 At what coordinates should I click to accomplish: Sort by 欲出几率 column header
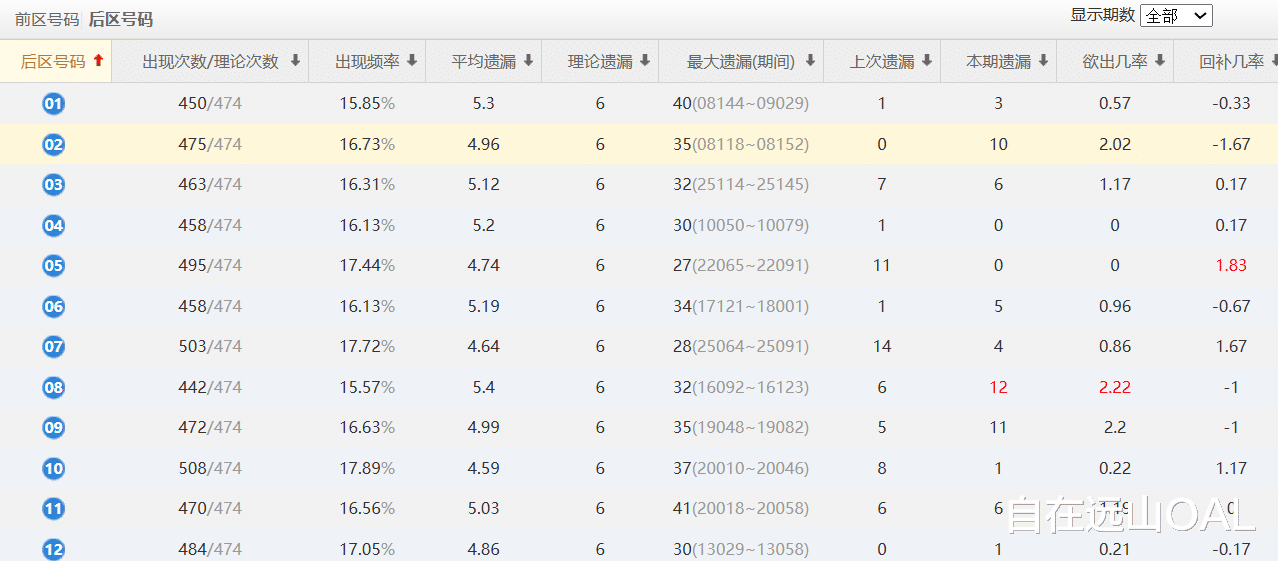click(1115, 61)
